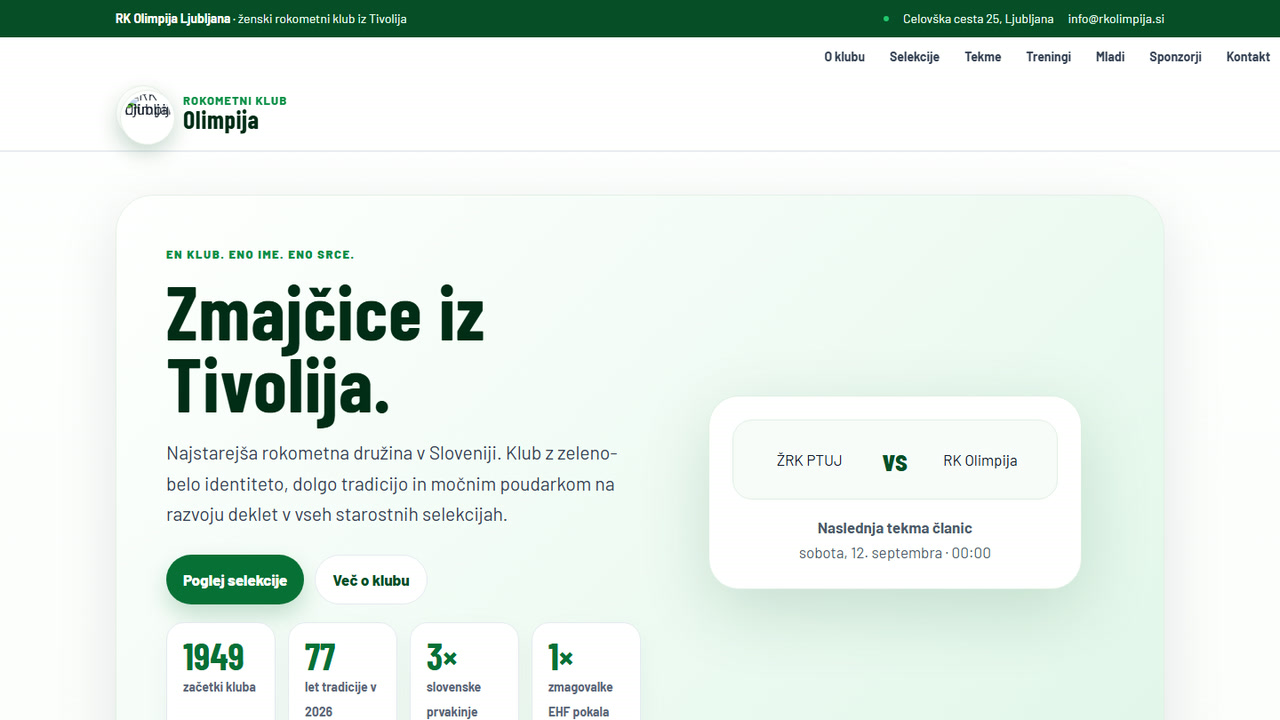Click the Poglej selekcije button
The height and width of the screenshot is (720, 1280).
tap(235, 580)
